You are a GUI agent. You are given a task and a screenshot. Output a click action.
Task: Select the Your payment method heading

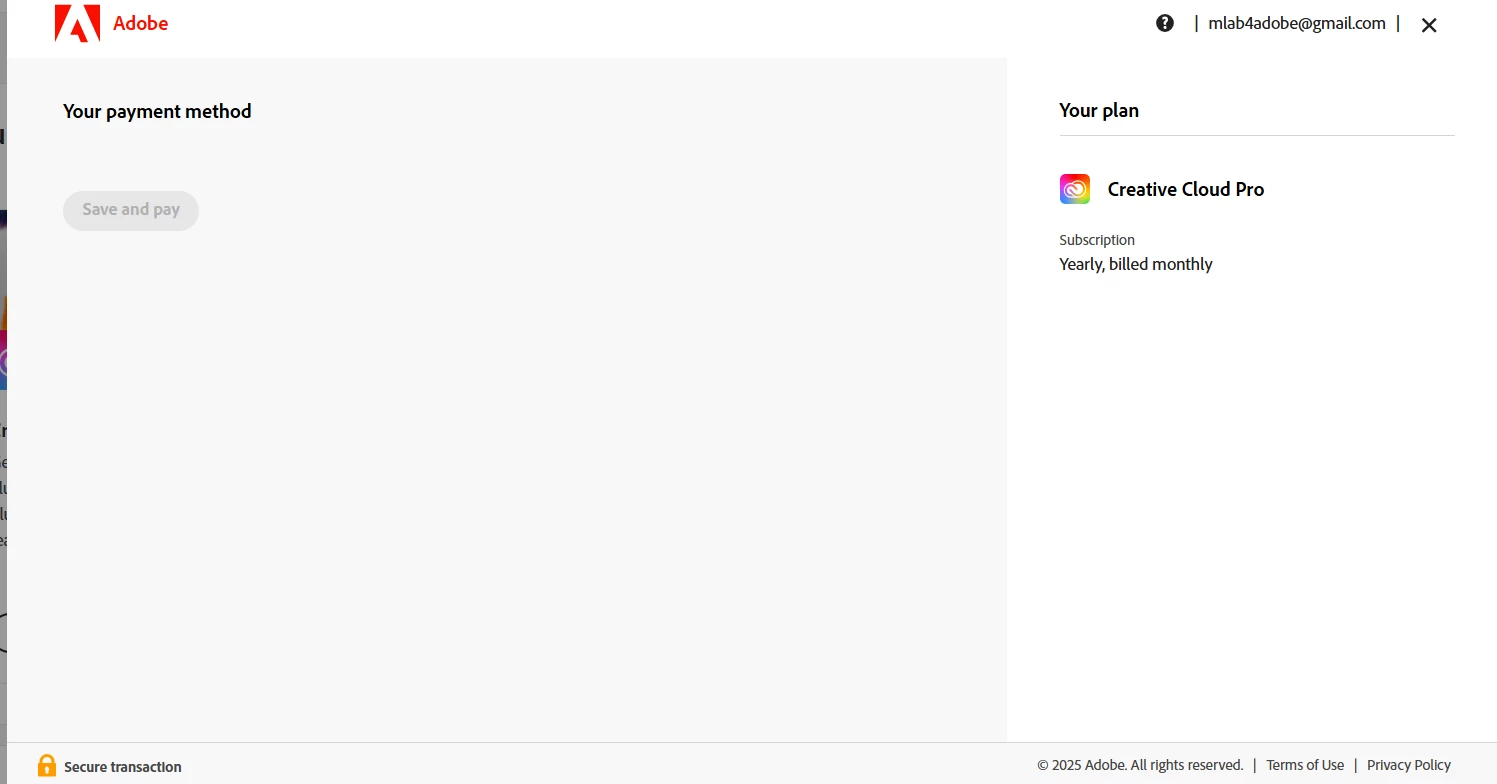[157, 111]
